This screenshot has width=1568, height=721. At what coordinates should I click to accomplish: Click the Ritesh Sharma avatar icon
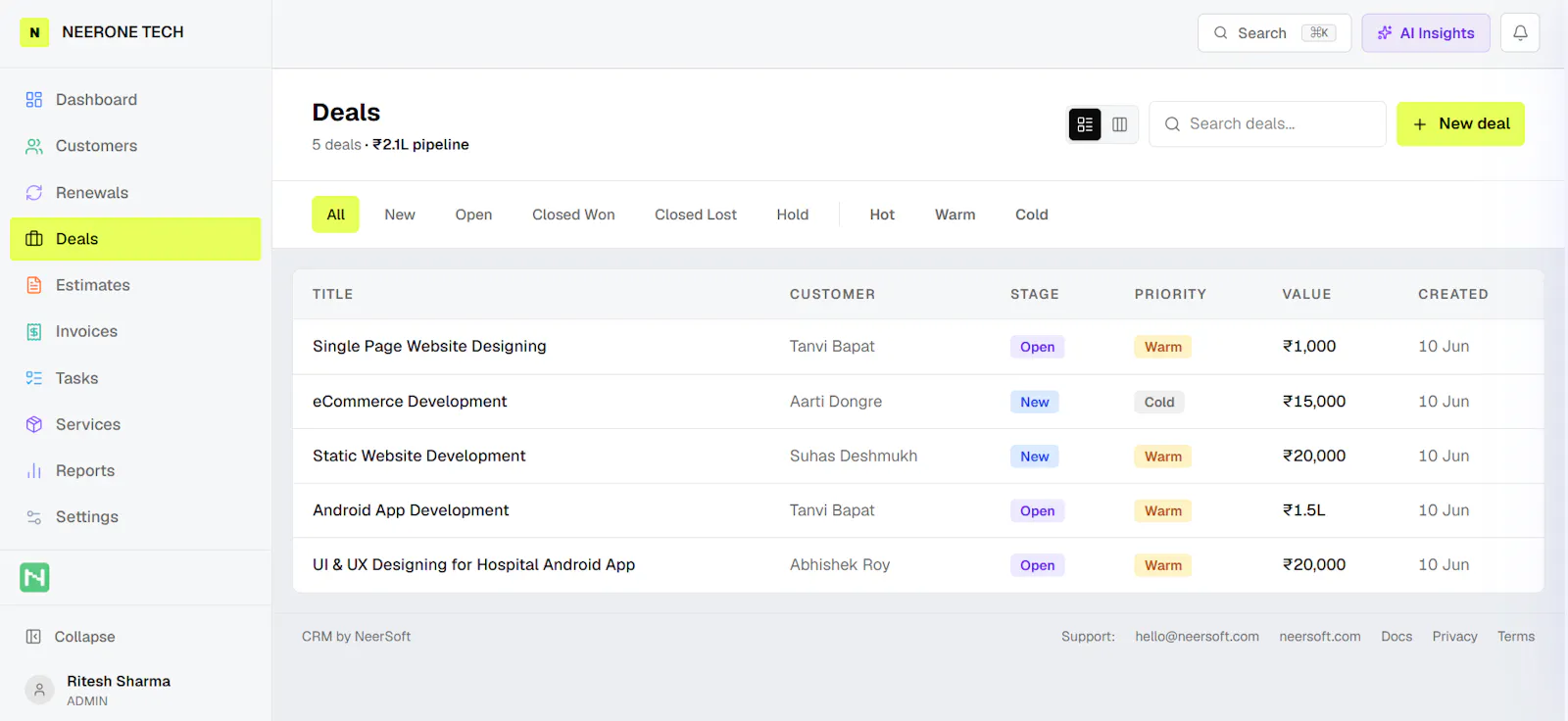(39, 690)
